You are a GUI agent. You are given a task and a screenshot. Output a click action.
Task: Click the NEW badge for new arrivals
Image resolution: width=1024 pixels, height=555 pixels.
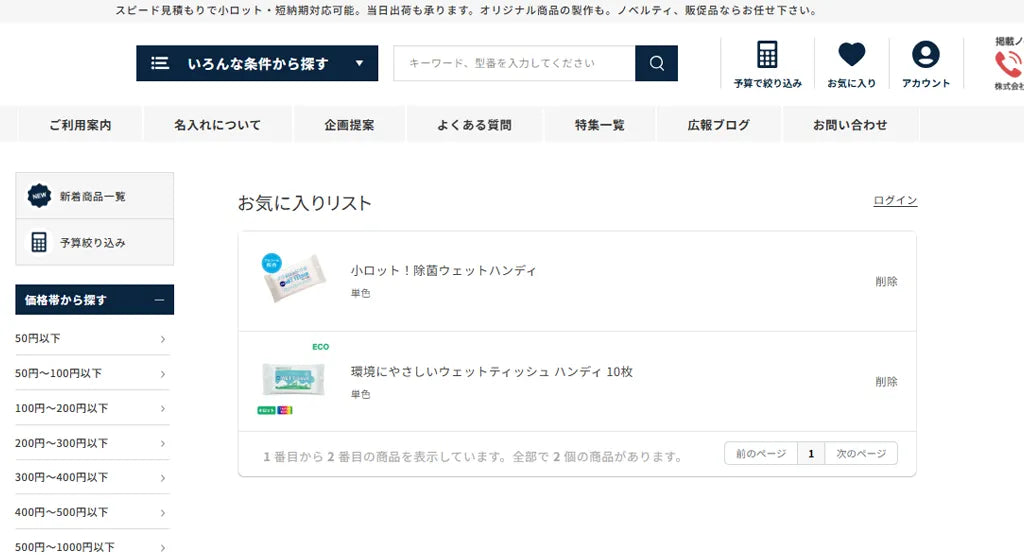39,196
